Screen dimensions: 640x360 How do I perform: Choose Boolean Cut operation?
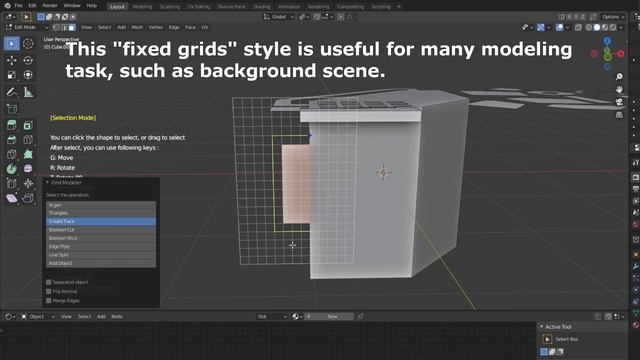coord(101,230)
